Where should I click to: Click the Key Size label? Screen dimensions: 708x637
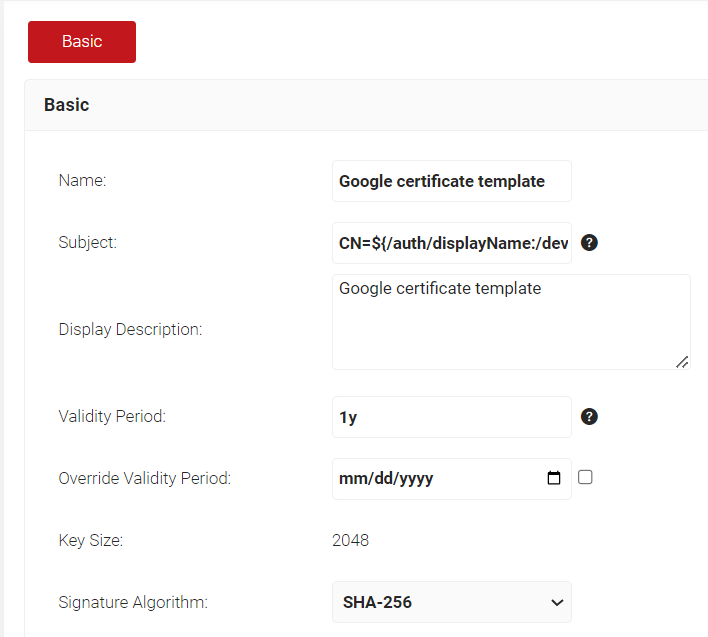point(91,541)
